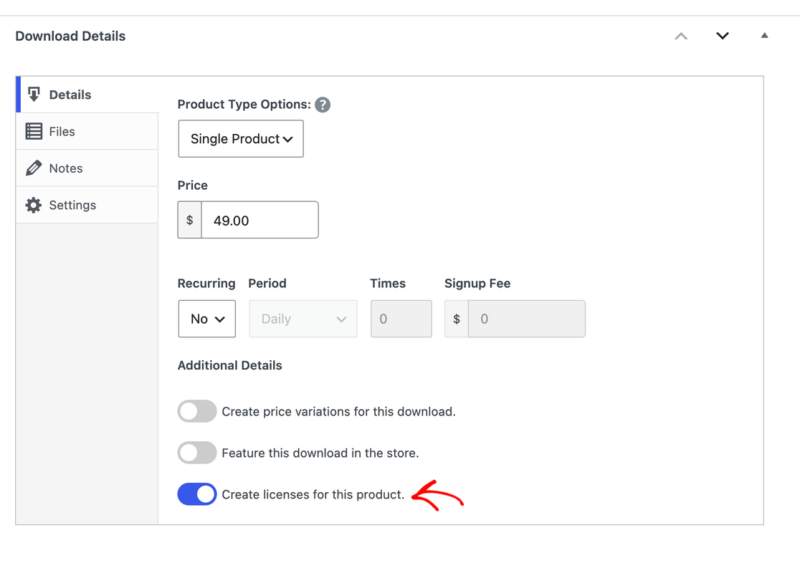Click the Price label above amount field
This screenshot has width=800, height=563.
pyautogui.click(x=192, y=185)
